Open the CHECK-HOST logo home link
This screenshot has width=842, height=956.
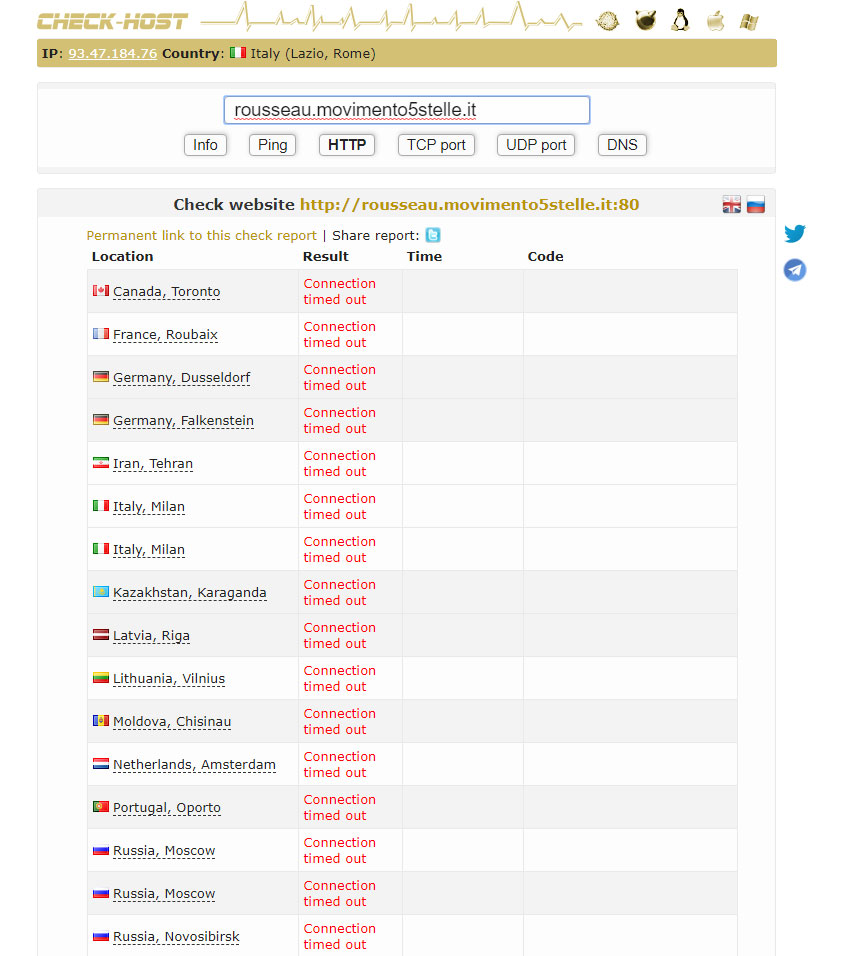coord(112,22)
